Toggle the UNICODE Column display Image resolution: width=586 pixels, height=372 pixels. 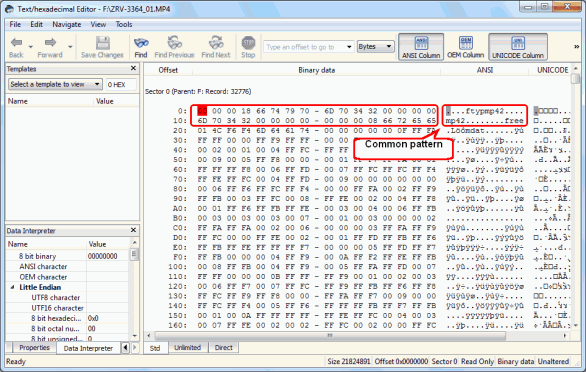[x=518, y=47]
